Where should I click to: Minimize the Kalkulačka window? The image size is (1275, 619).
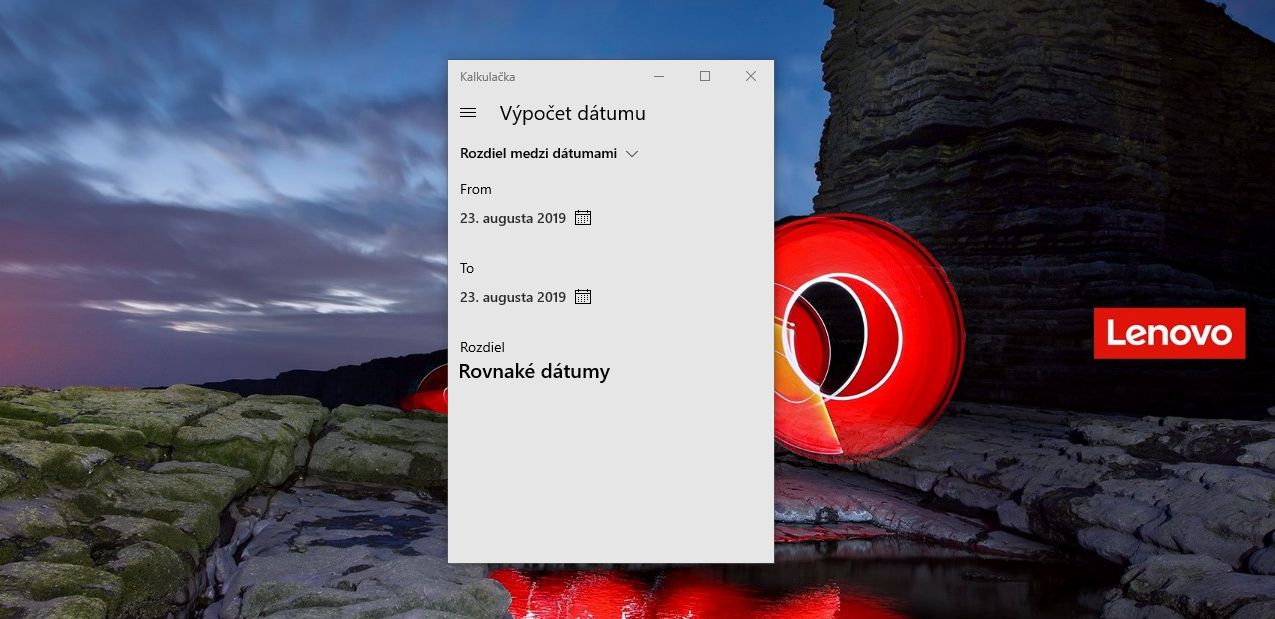(659, 76)
